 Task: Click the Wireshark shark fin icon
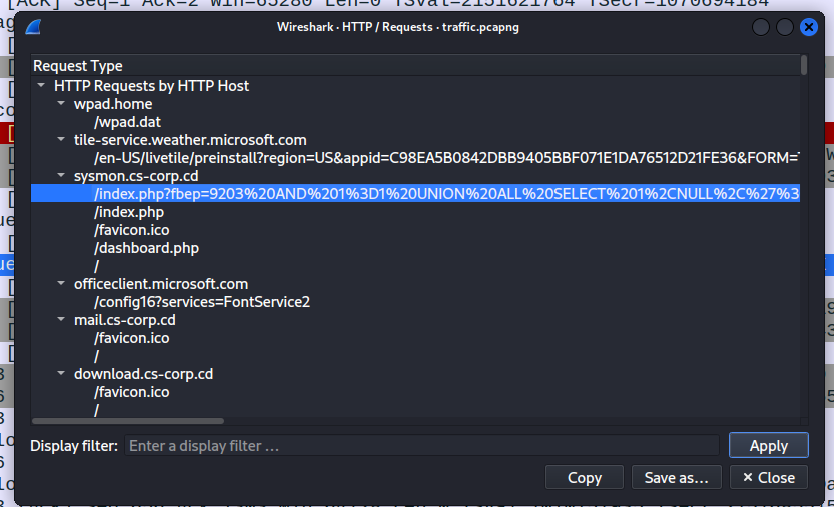(34, 27)
